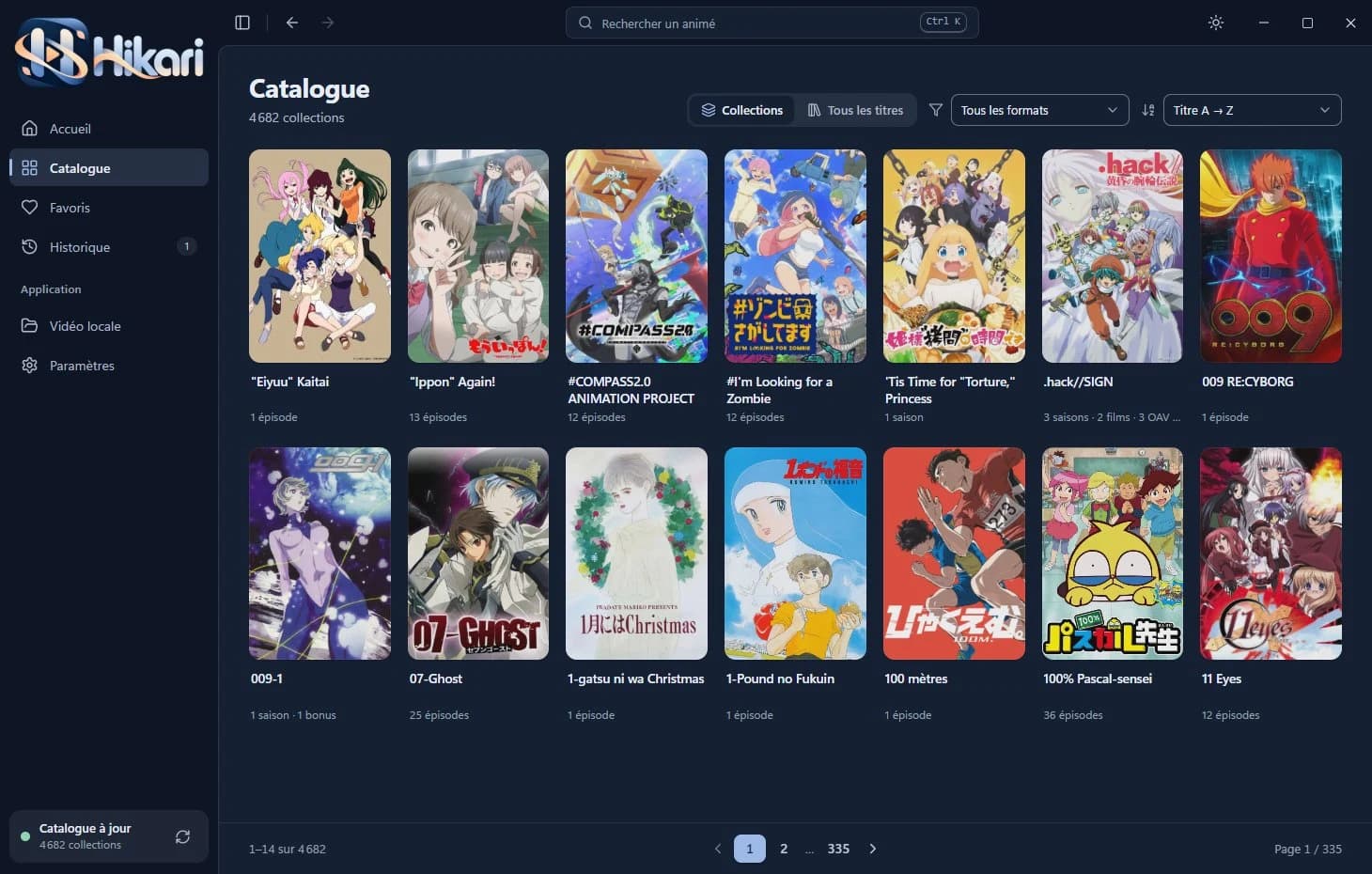The image size is (1372, 874).
Task: Select Catalogue in the sidebar
Action: 109,167
